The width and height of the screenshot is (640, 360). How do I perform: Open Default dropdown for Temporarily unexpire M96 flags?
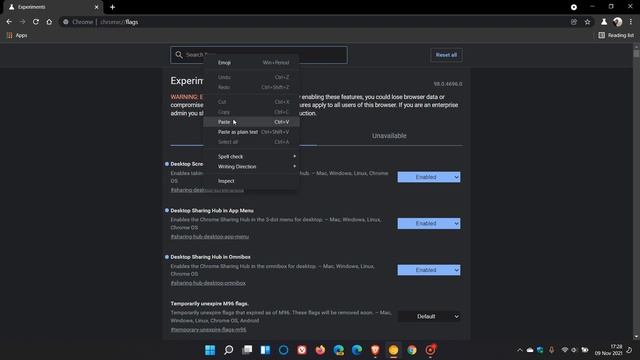tap(429, 317)
